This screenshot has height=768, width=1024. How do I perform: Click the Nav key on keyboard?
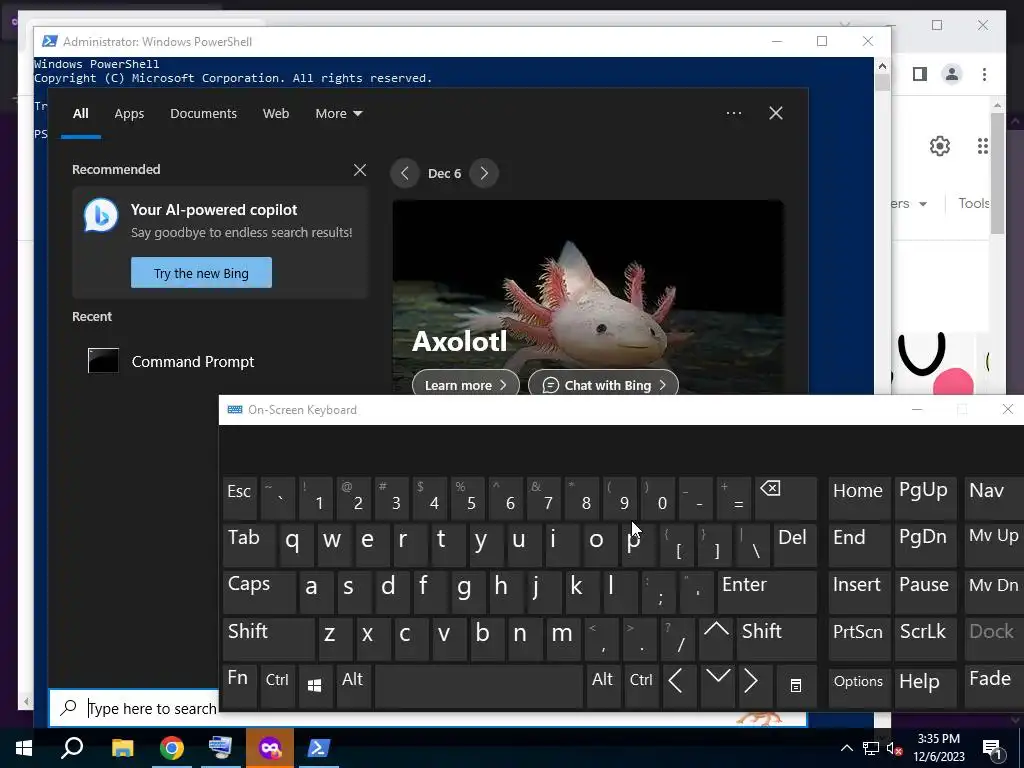click(994, 498)
